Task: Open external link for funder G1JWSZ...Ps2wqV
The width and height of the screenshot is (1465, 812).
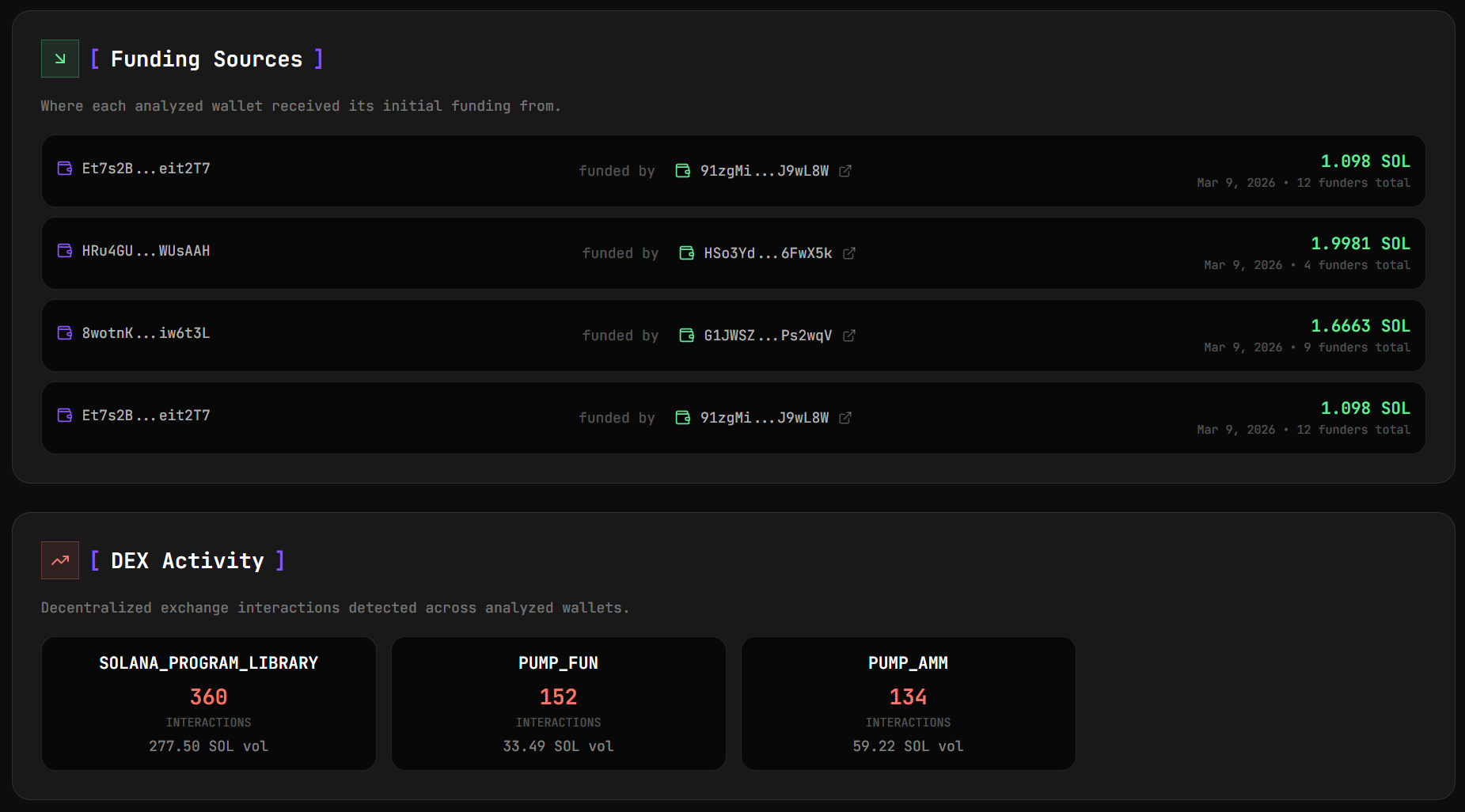Action: coord(848,336)
